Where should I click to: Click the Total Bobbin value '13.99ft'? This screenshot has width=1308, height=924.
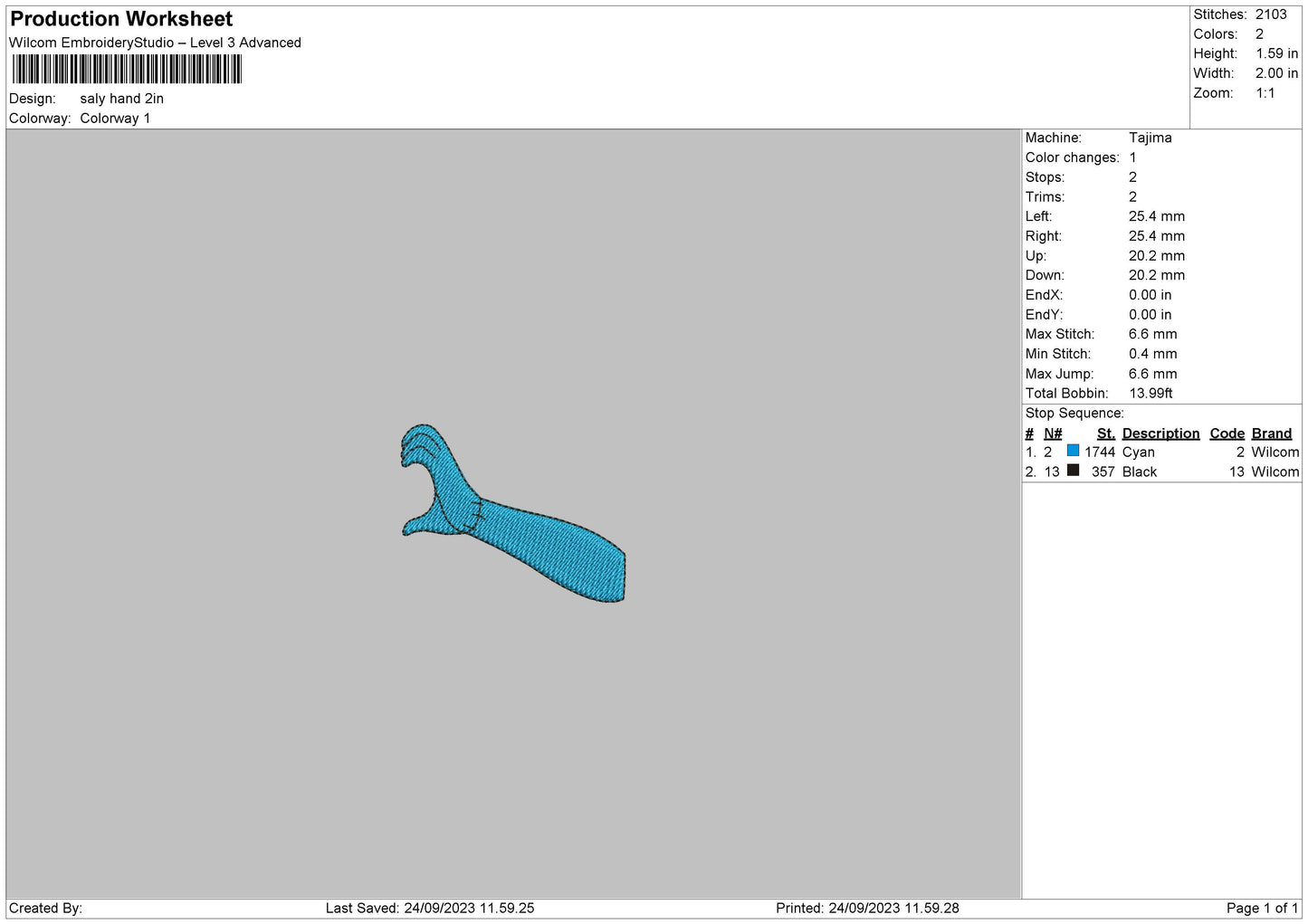[x=1150, y=394]
